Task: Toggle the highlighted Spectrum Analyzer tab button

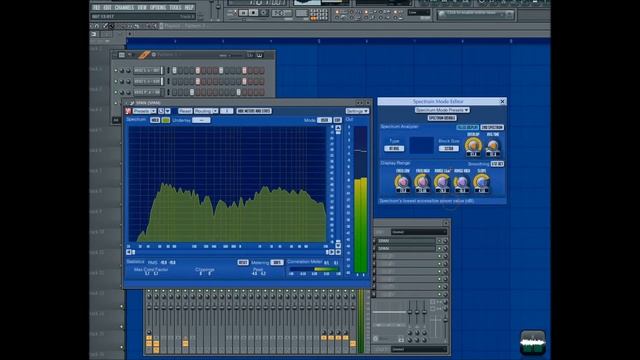Action: click(x=467, y=127)
